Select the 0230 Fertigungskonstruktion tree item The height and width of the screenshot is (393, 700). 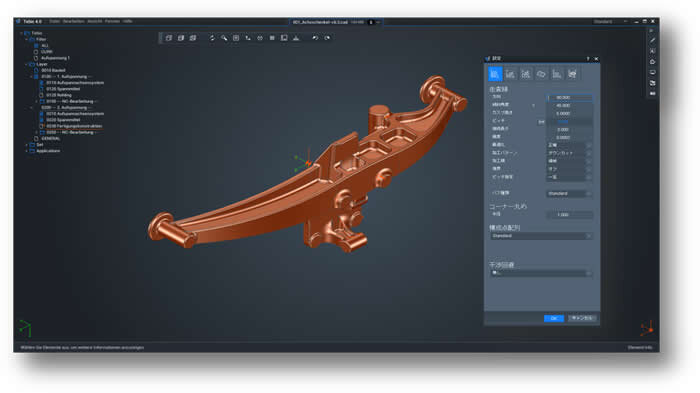click(x=74, y=126)
